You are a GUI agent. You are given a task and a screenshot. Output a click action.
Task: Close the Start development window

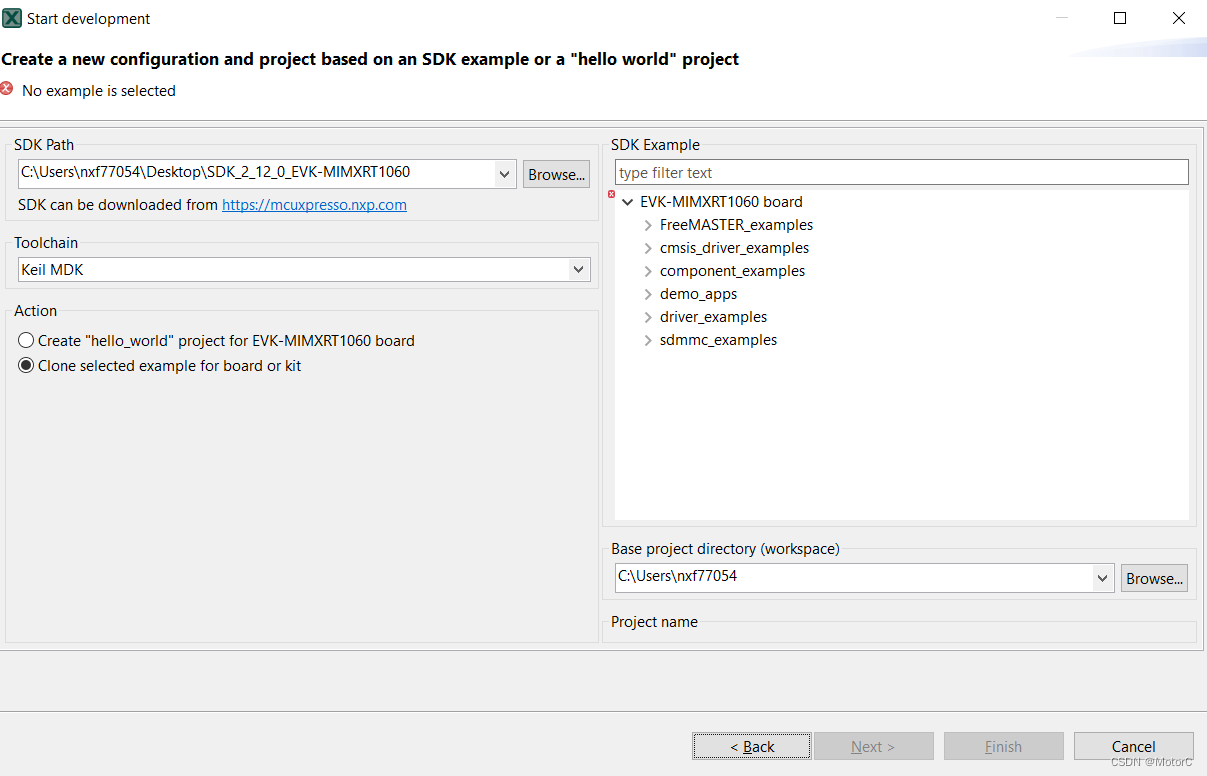pyautogui.click(x=1179, y=18)
